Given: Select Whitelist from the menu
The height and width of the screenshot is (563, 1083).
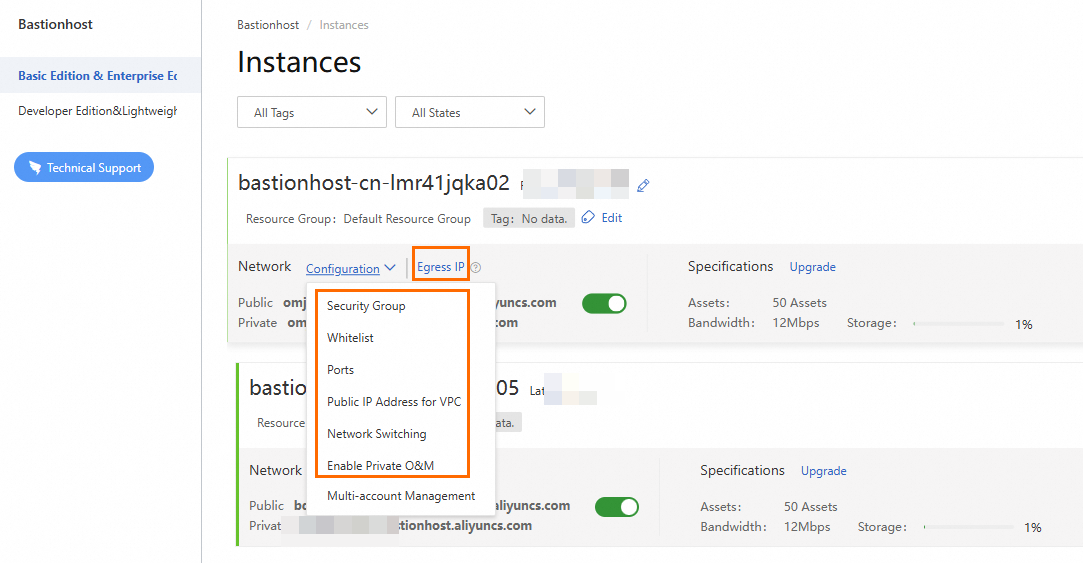Looking at the screenshot, I should click(x=350, y=338).
